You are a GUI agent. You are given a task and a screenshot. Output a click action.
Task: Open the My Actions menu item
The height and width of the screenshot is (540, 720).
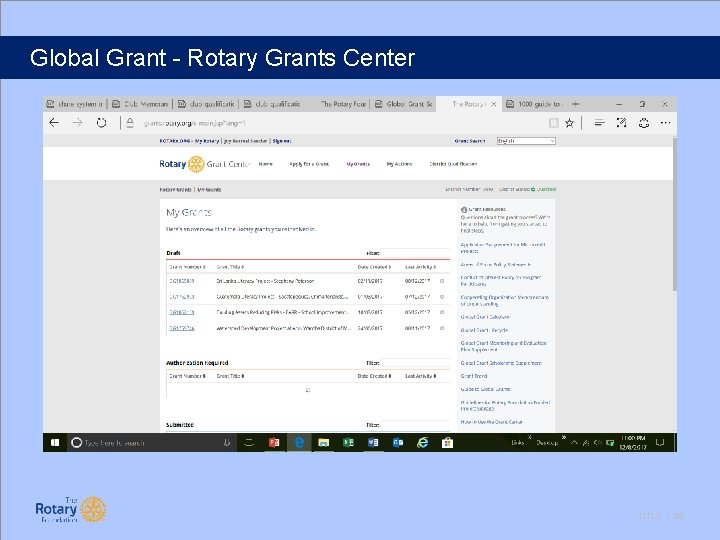tap(399, 164)
